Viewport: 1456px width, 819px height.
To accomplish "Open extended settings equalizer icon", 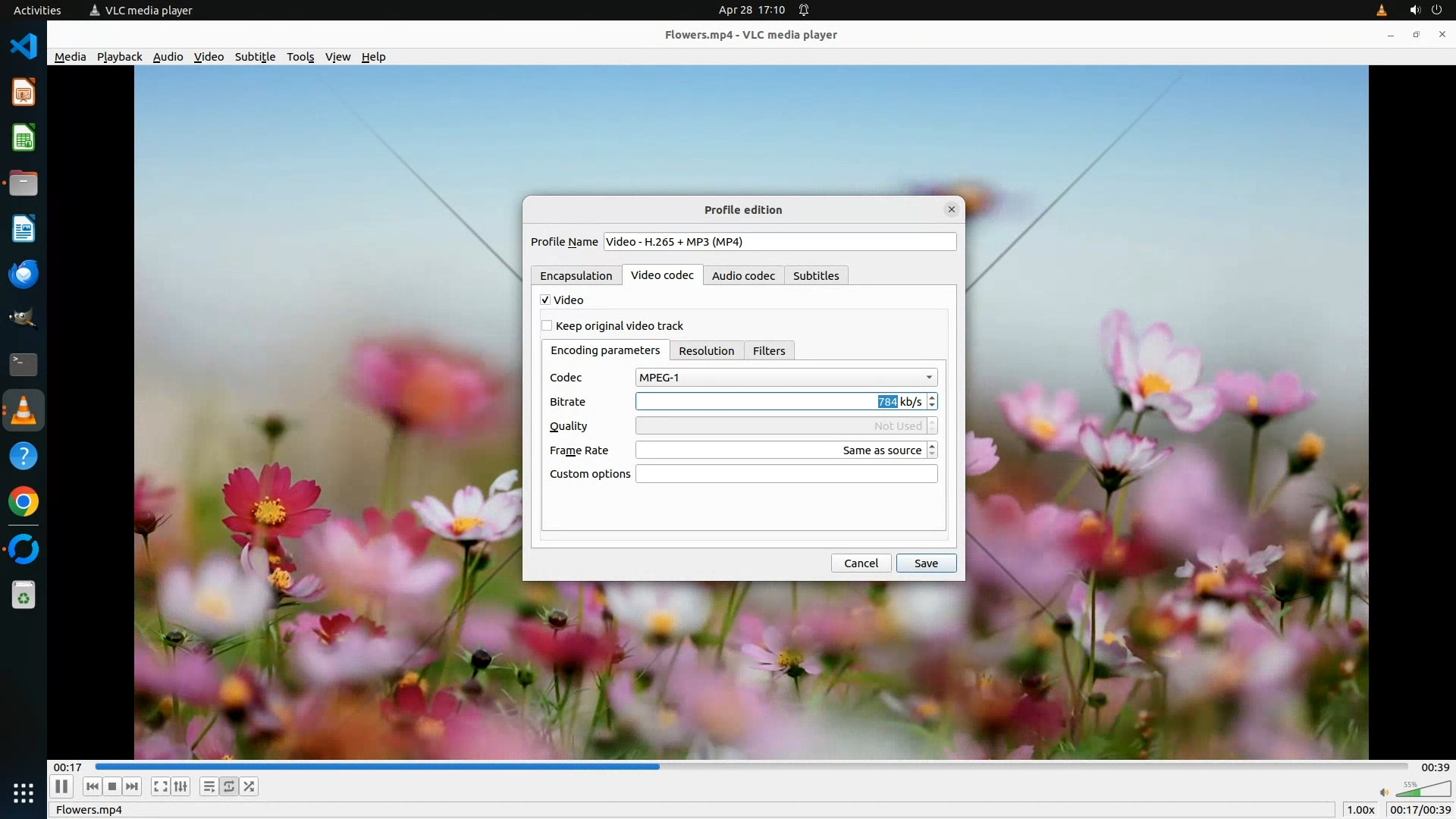I will click(x=180, y=786).
